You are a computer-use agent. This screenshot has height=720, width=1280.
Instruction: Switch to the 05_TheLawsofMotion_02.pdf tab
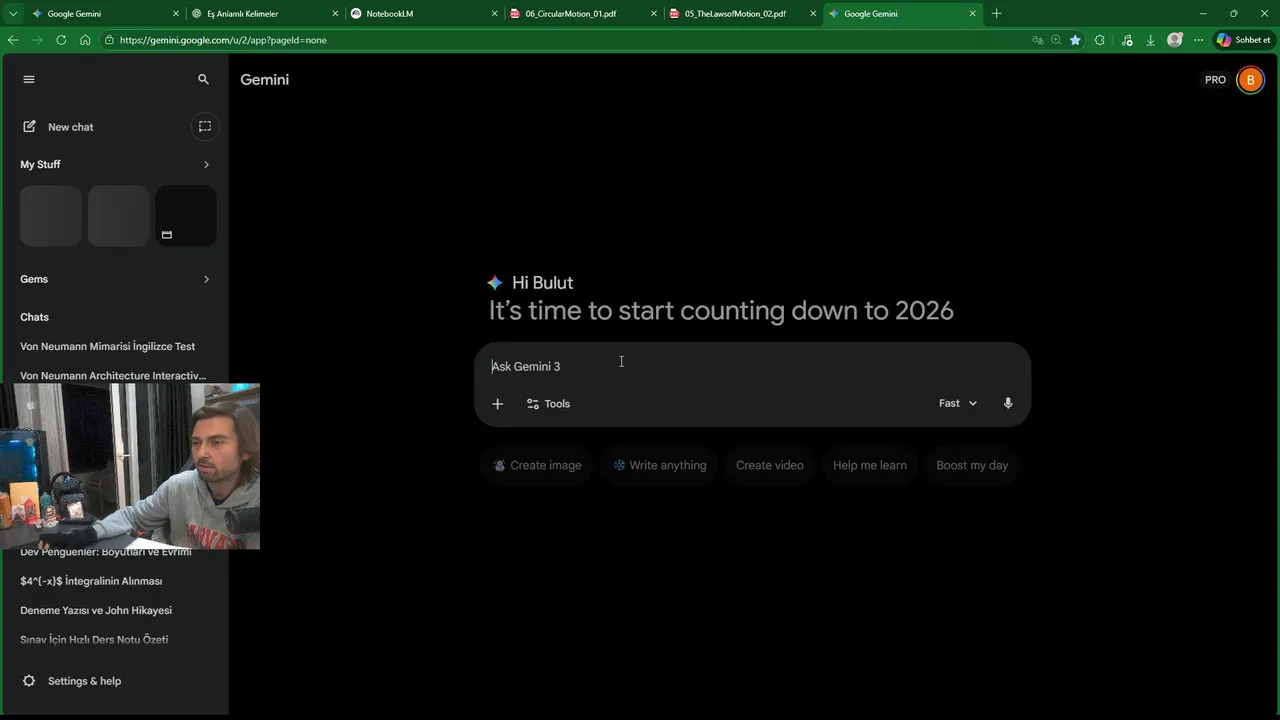click(743, 14)
